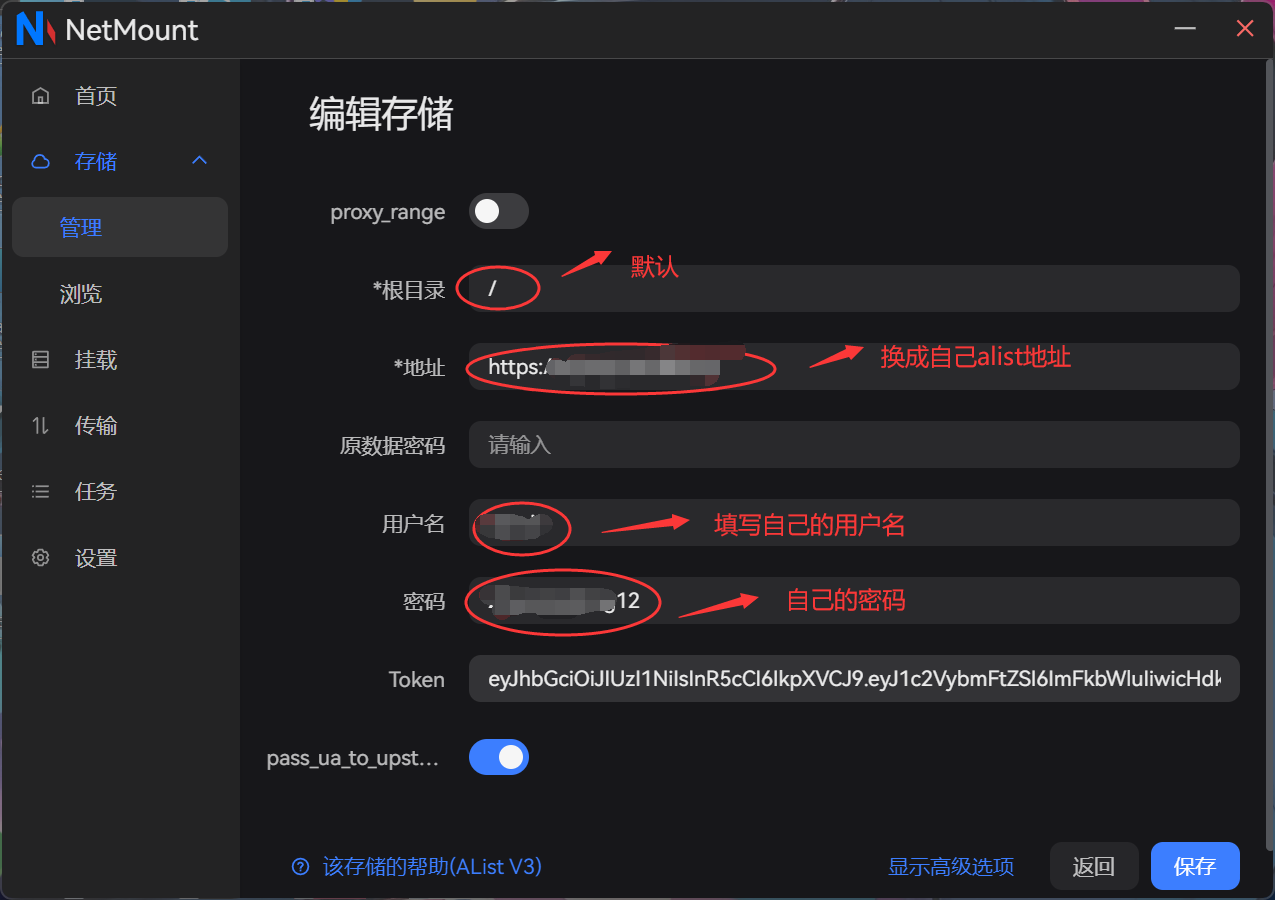The image size is (1275, 900).
Task: Click the cloud icon next to 存储
Action: 40,162
